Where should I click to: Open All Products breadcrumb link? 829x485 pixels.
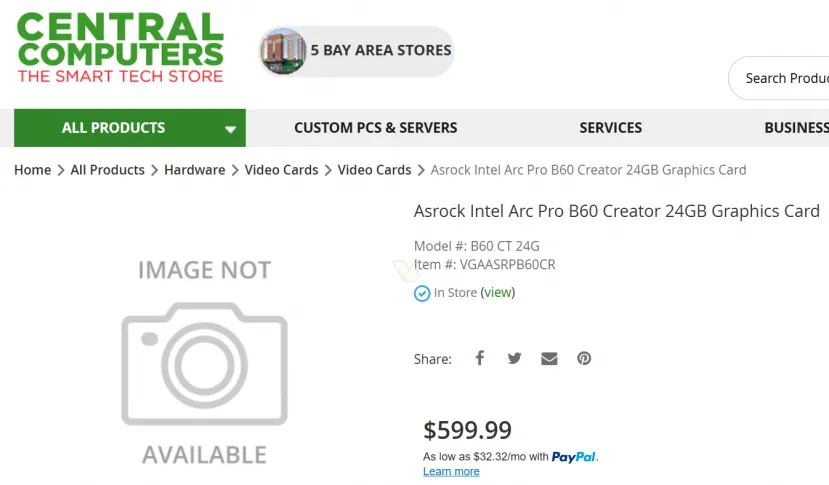(107, 170)
